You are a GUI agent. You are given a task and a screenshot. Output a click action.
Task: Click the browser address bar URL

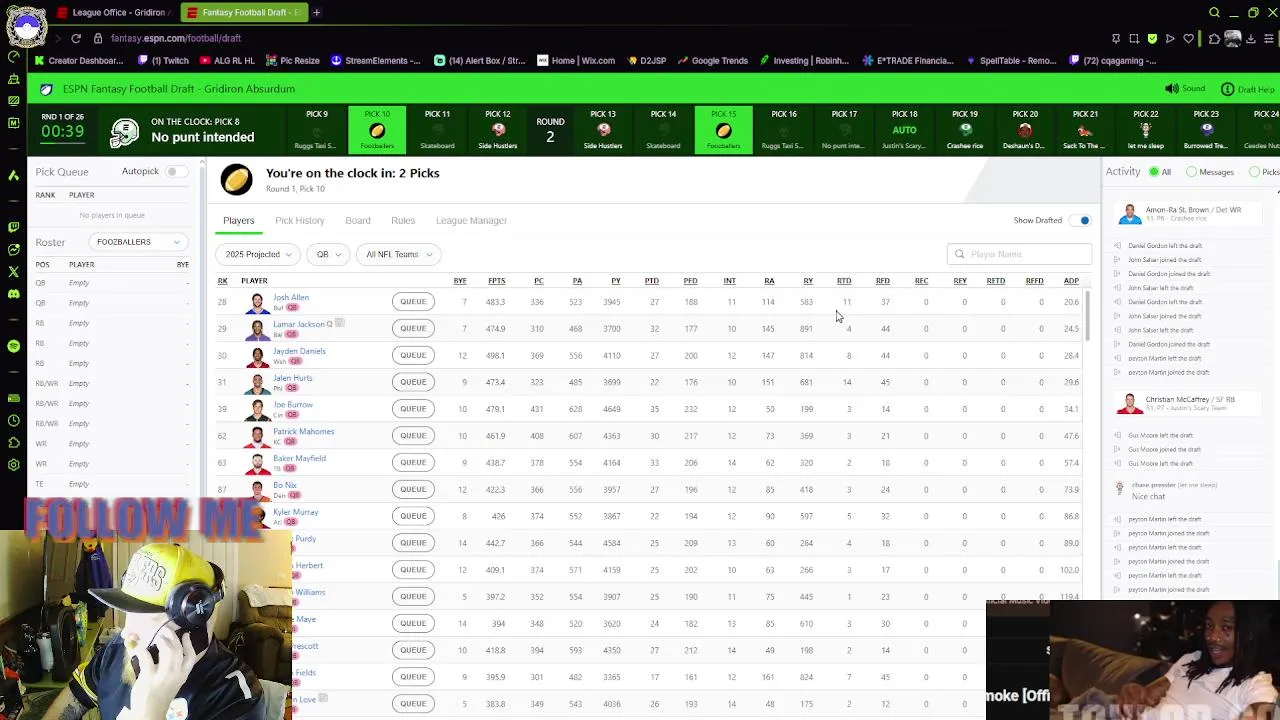tap(176, 38)
